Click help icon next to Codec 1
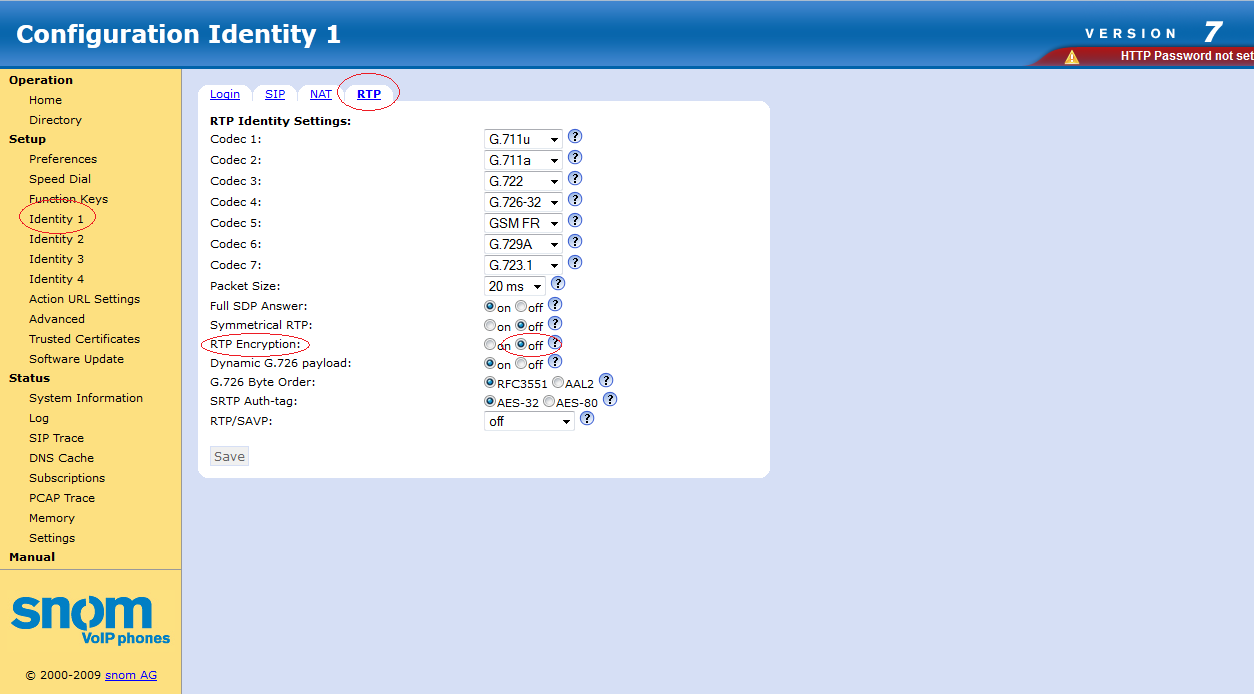The height and width of the screenshot is (694, 1254). pos(575,137)
